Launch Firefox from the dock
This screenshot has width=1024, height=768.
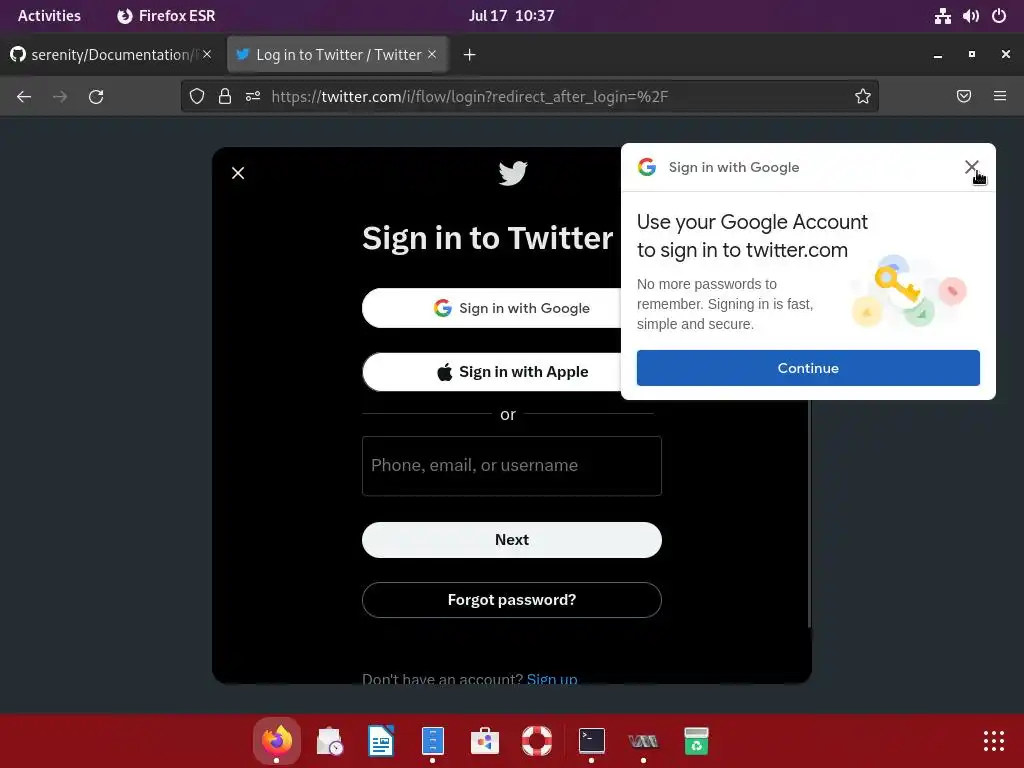[x=277, y=741]
